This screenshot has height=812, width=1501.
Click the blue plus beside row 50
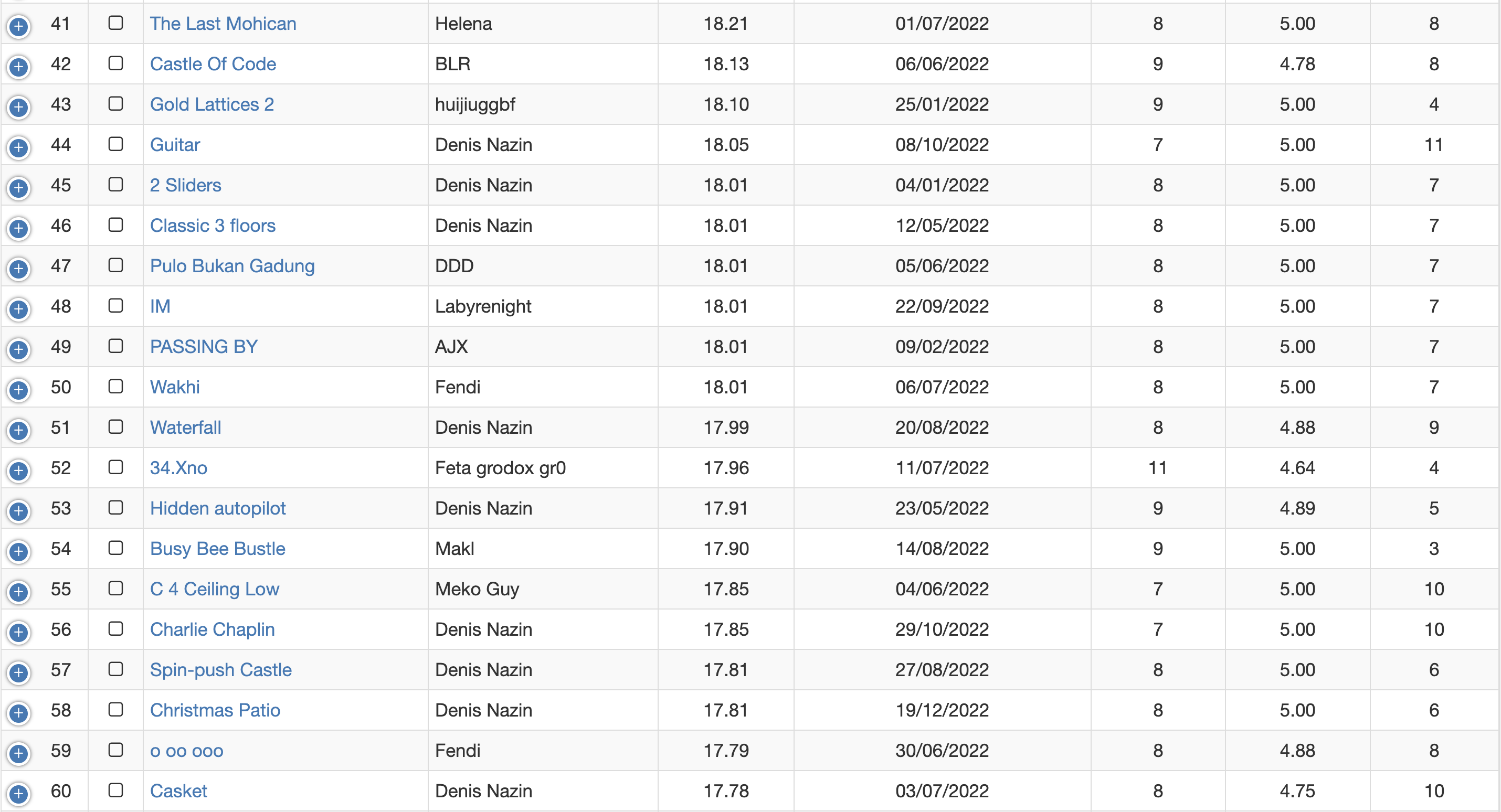(x=19, y=390)
